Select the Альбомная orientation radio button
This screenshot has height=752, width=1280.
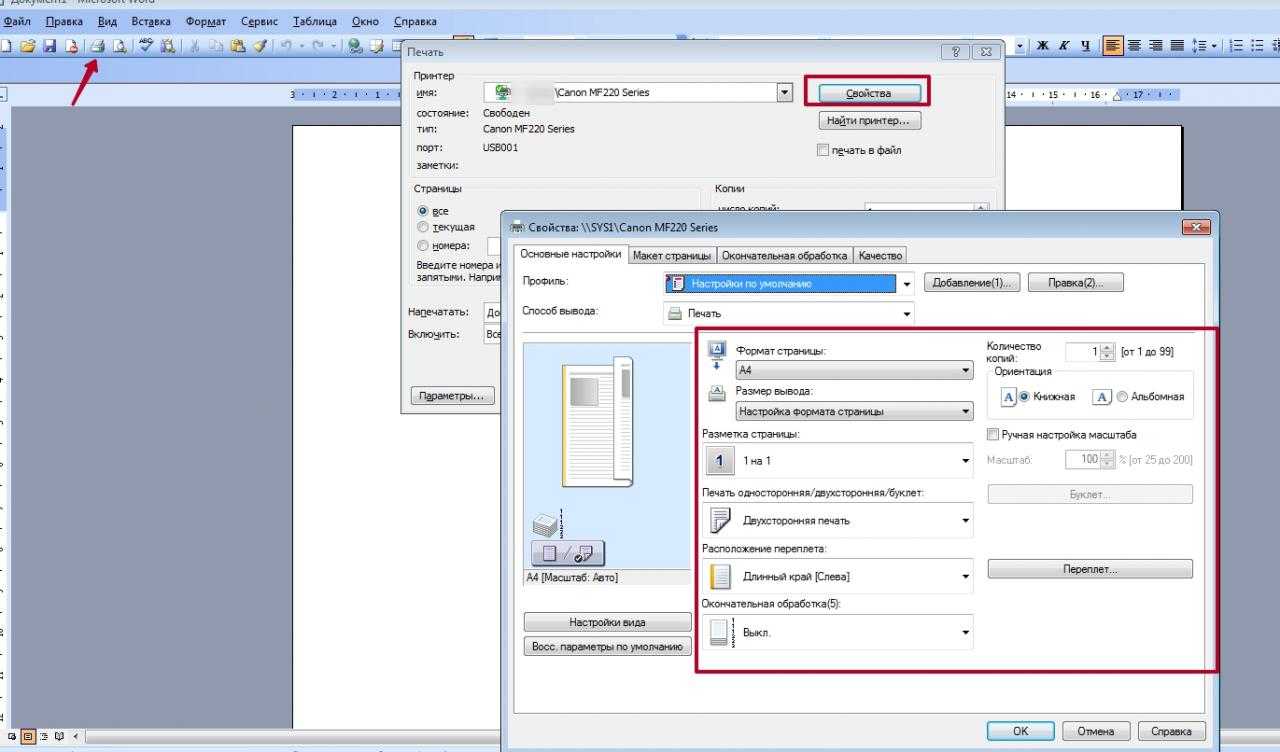point(1122,397)
